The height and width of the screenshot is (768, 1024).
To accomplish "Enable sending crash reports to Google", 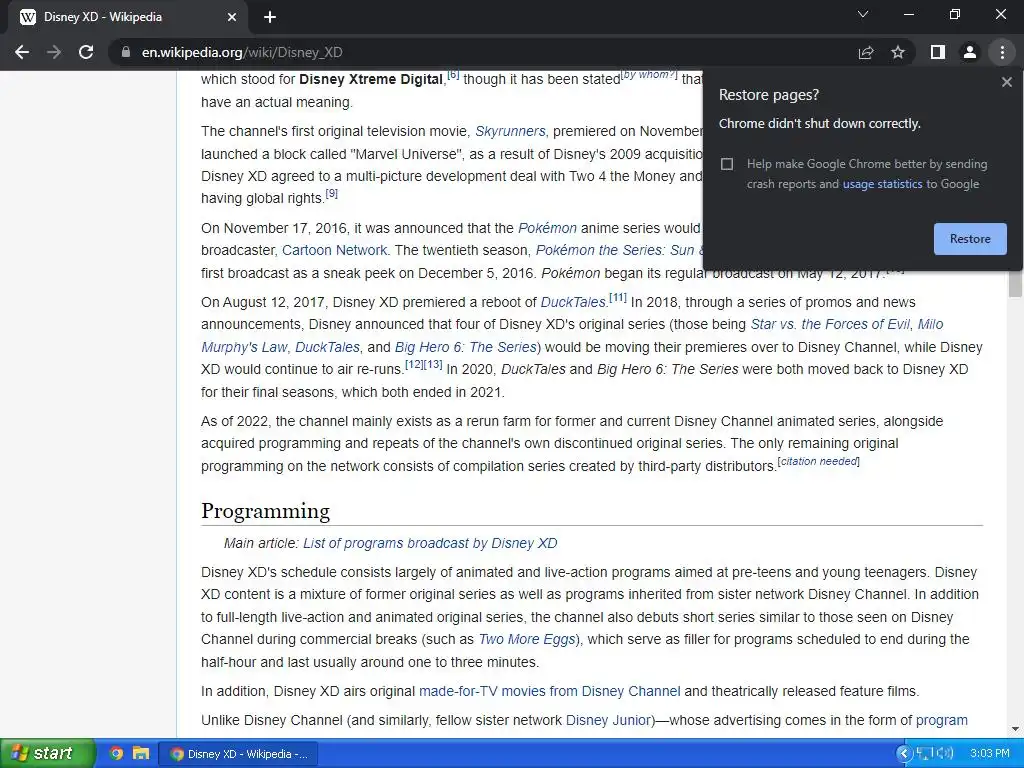I will coord(727,164).
